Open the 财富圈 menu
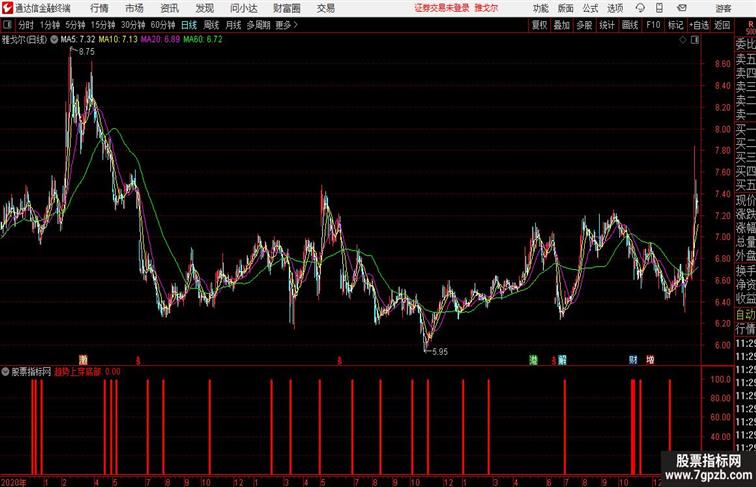This screenshot has width=756, height=487. click(x=287, y=8)
